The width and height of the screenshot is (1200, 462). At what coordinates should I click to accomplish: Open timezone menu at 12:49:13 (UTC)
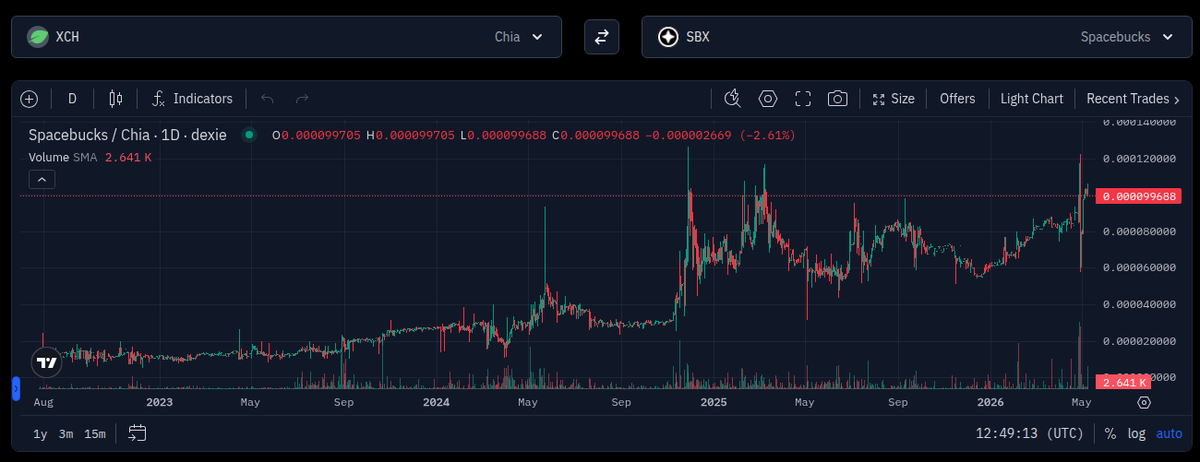1029,433
